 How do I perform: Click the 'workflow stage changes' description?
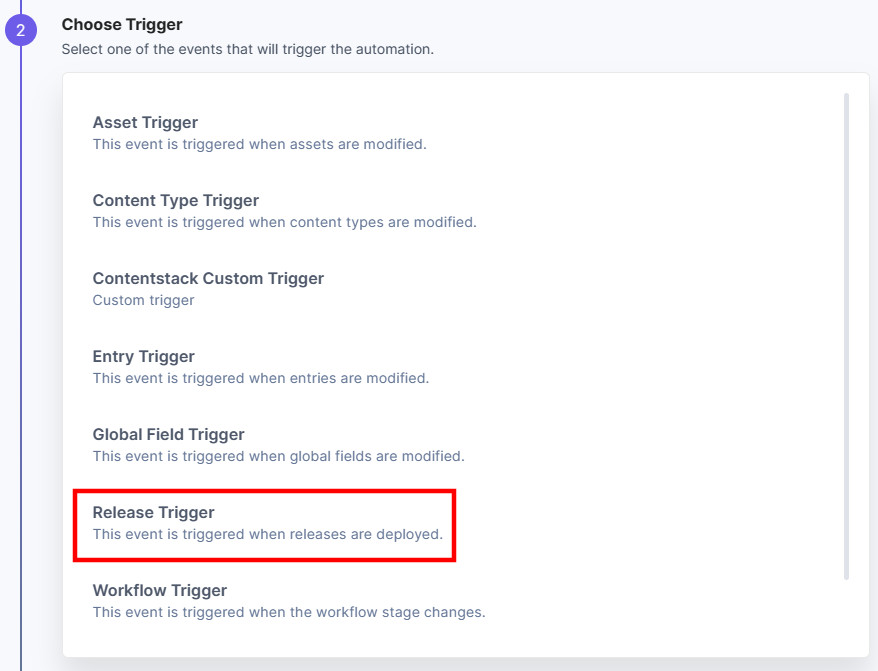(289, 612)
